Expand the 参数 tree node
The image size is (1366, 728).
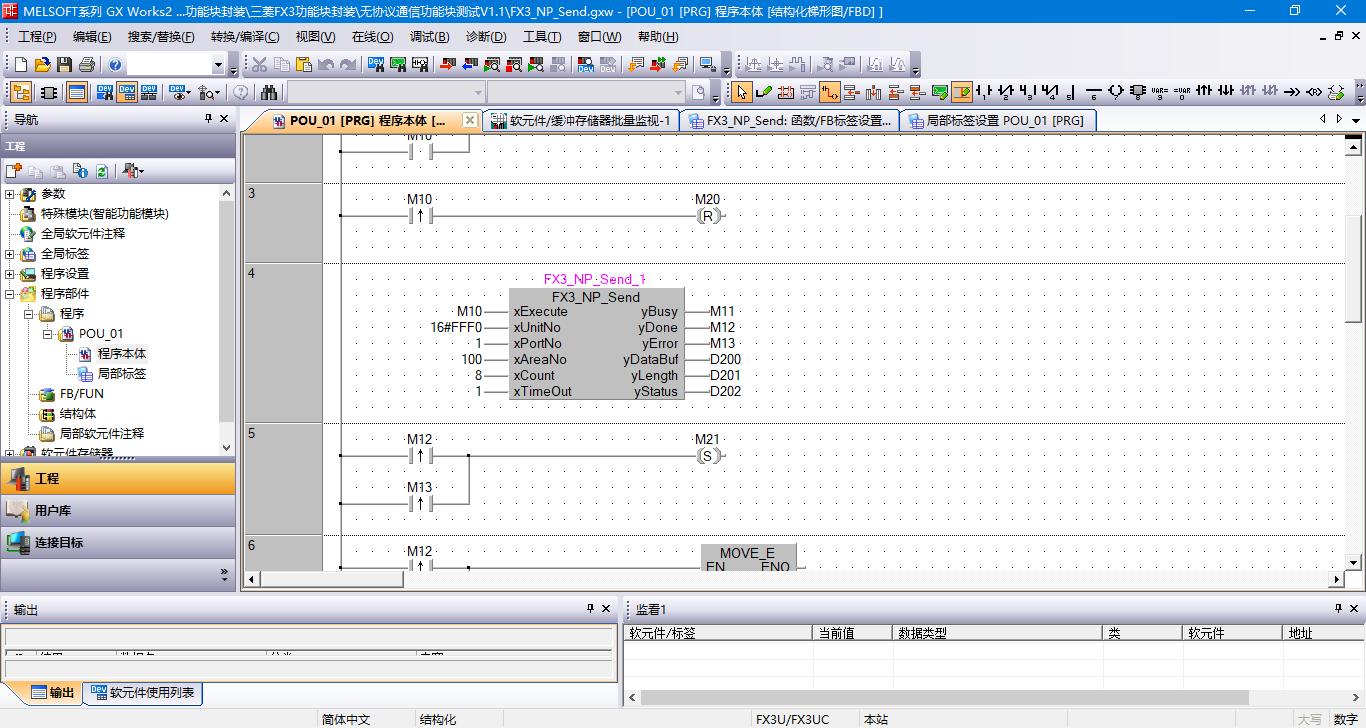[x=10, y=194]
